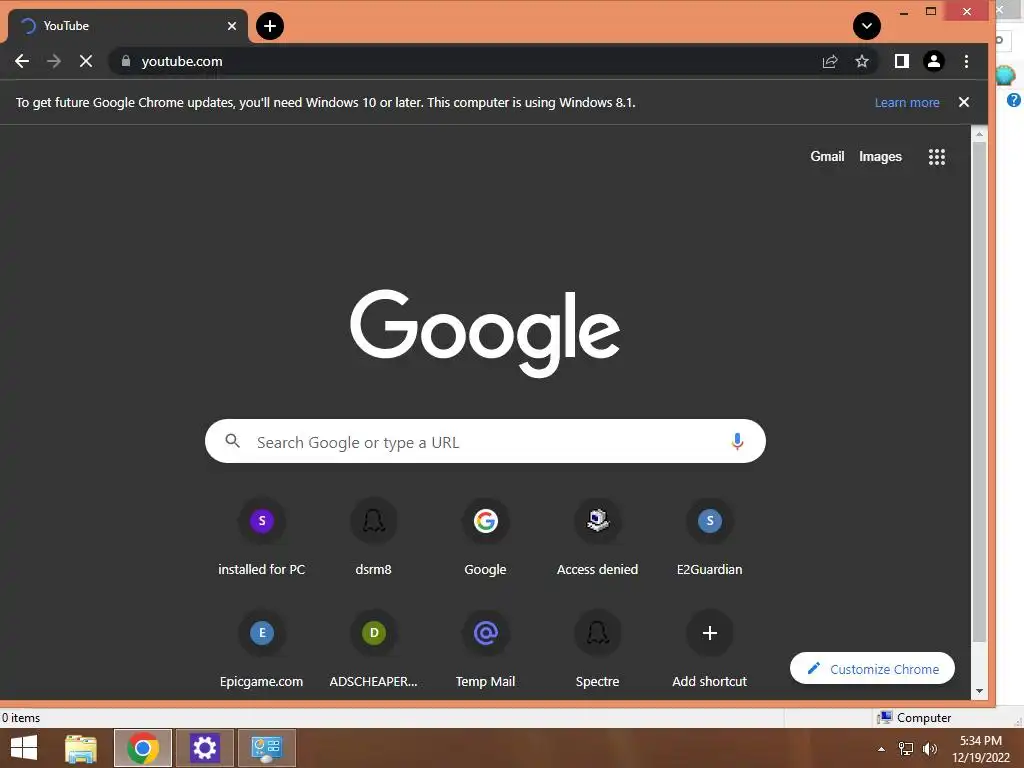The image size is (1024, 768).
Task: Click the help icon in Explorer window
Action: pyautogui.click(x=1014, y=100)
